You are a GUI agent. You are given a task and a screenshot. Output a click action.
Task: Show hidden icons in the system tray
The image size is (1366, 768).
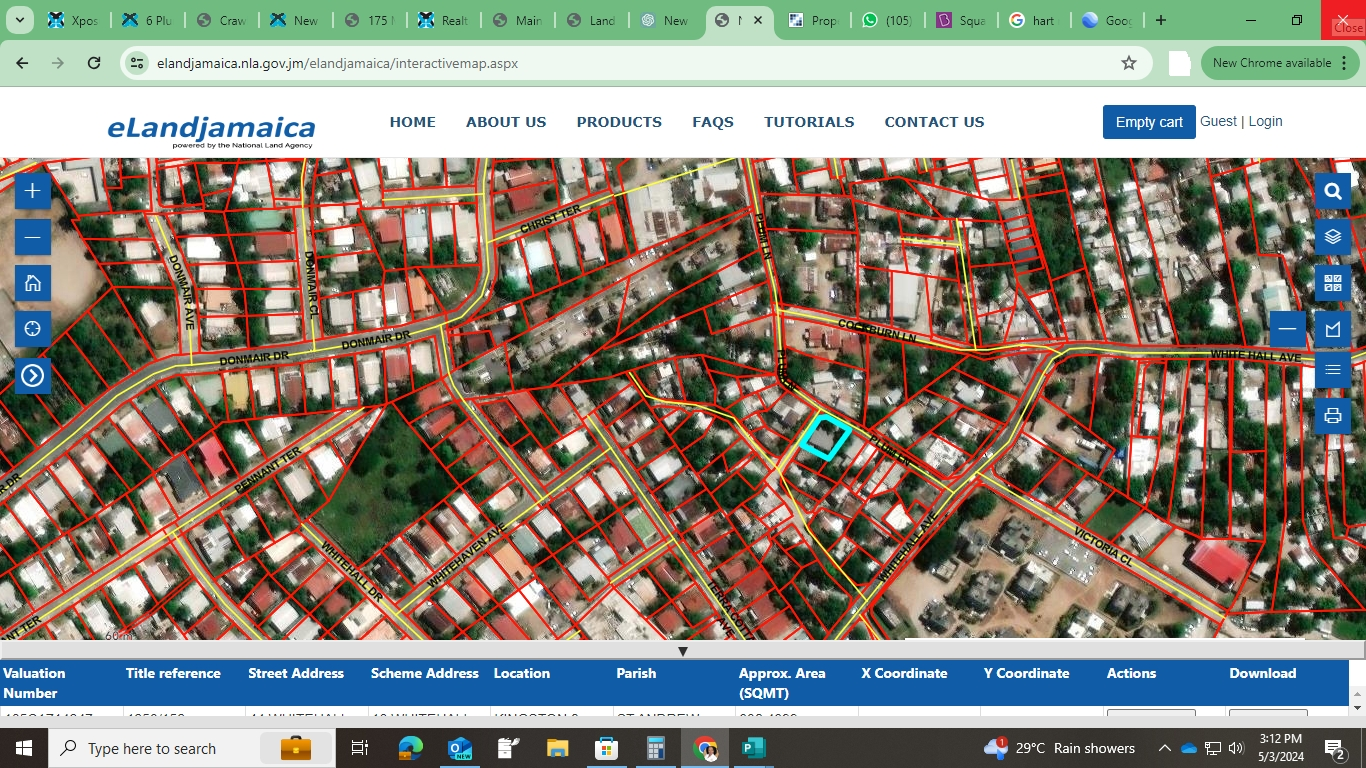(1164, 748)
